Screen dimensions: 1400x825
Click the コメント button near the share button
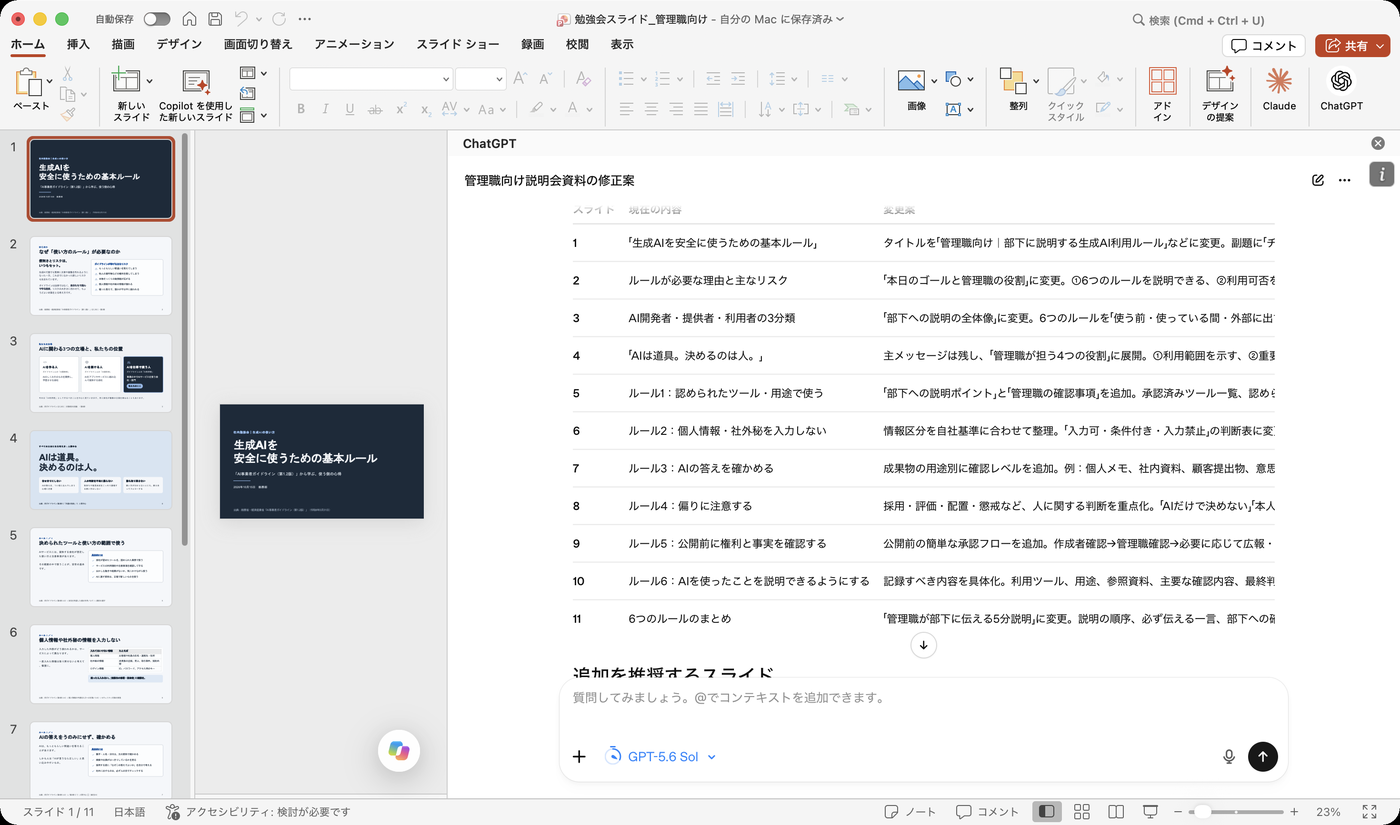click(1264, 45)
